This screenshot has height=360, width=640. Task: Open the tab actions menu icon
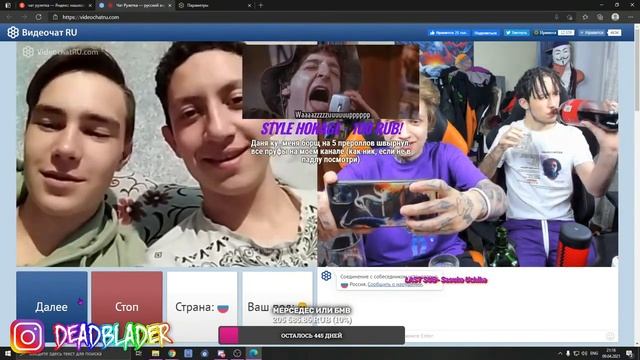8,5
